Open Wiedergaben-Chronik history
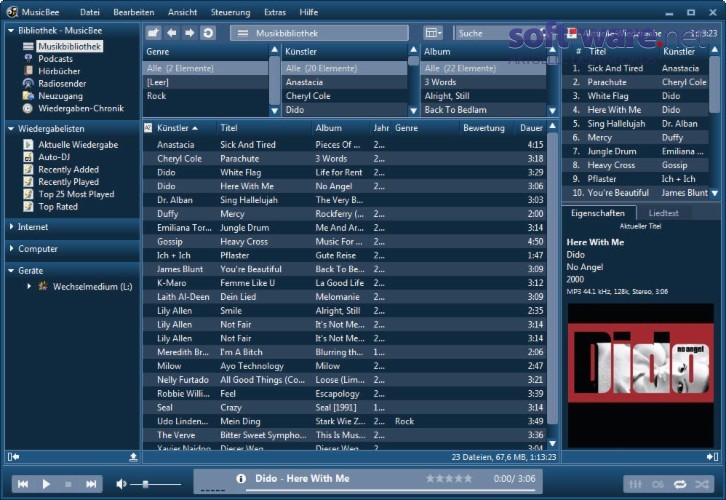The width and height of the screenshot is (726, 500). click(81, 108)
